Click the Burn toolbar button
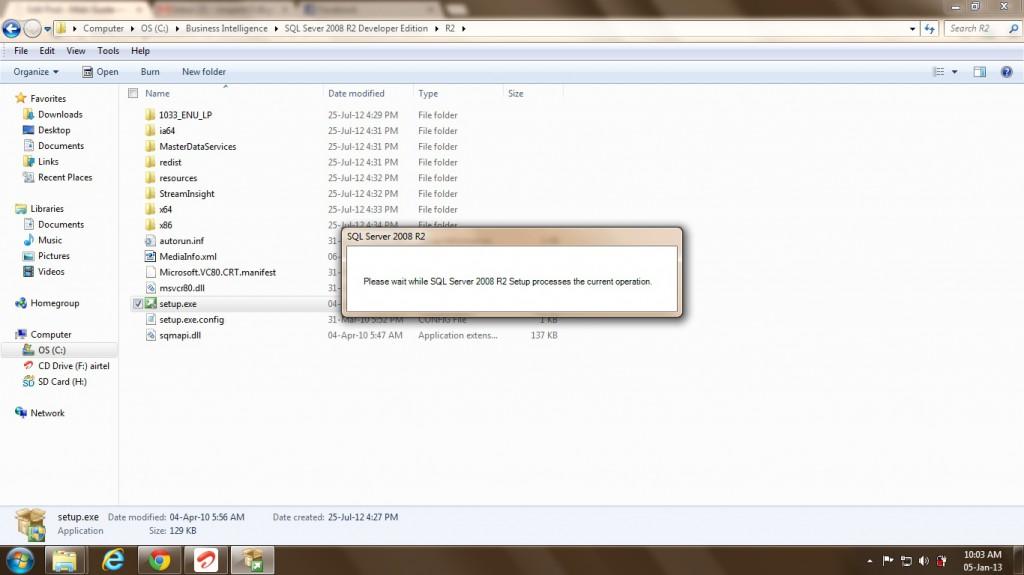This screenshot has height=575, width=1024. point(150,72)
